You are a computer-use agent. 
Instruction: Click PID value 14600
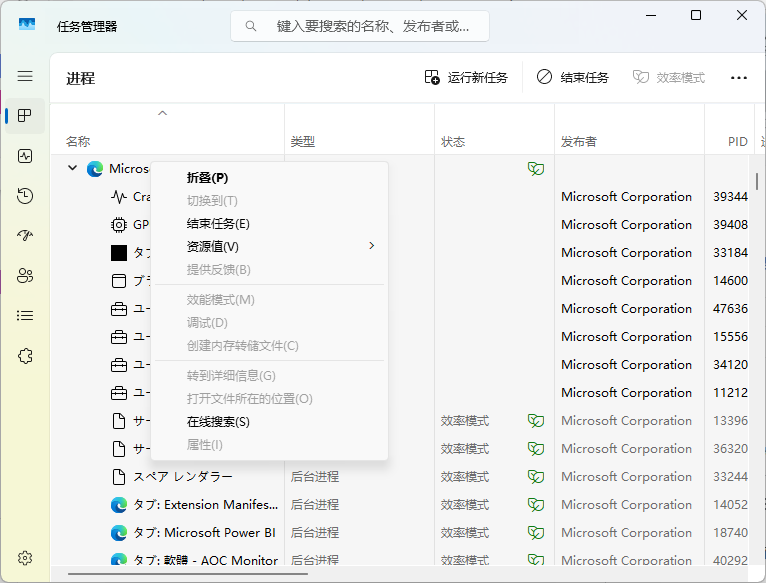730,281
